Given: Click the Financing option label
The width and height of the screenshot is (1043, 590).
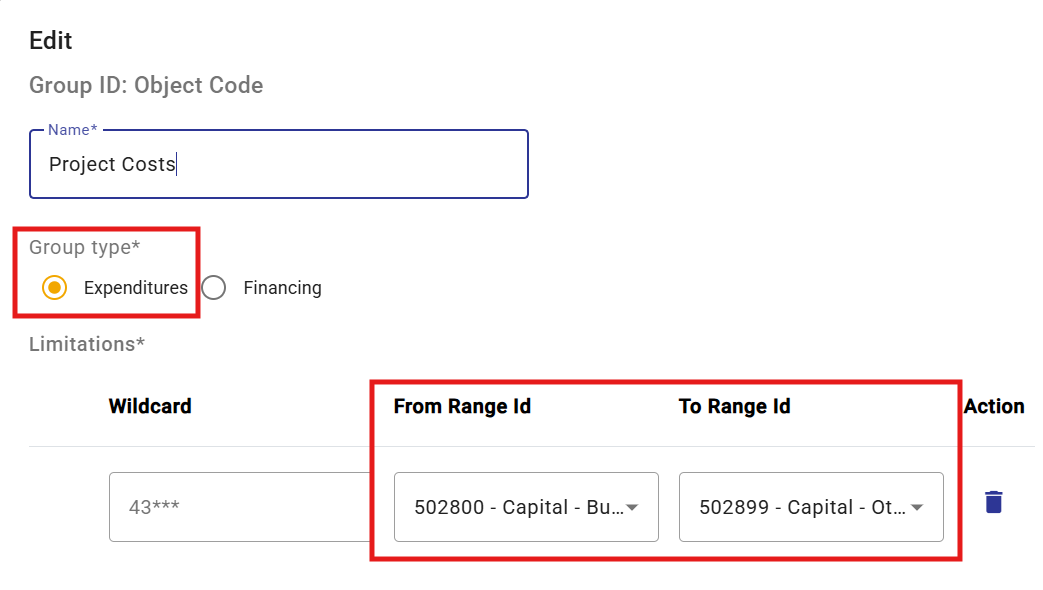Looking at the screenshot, I should [282, 288].
